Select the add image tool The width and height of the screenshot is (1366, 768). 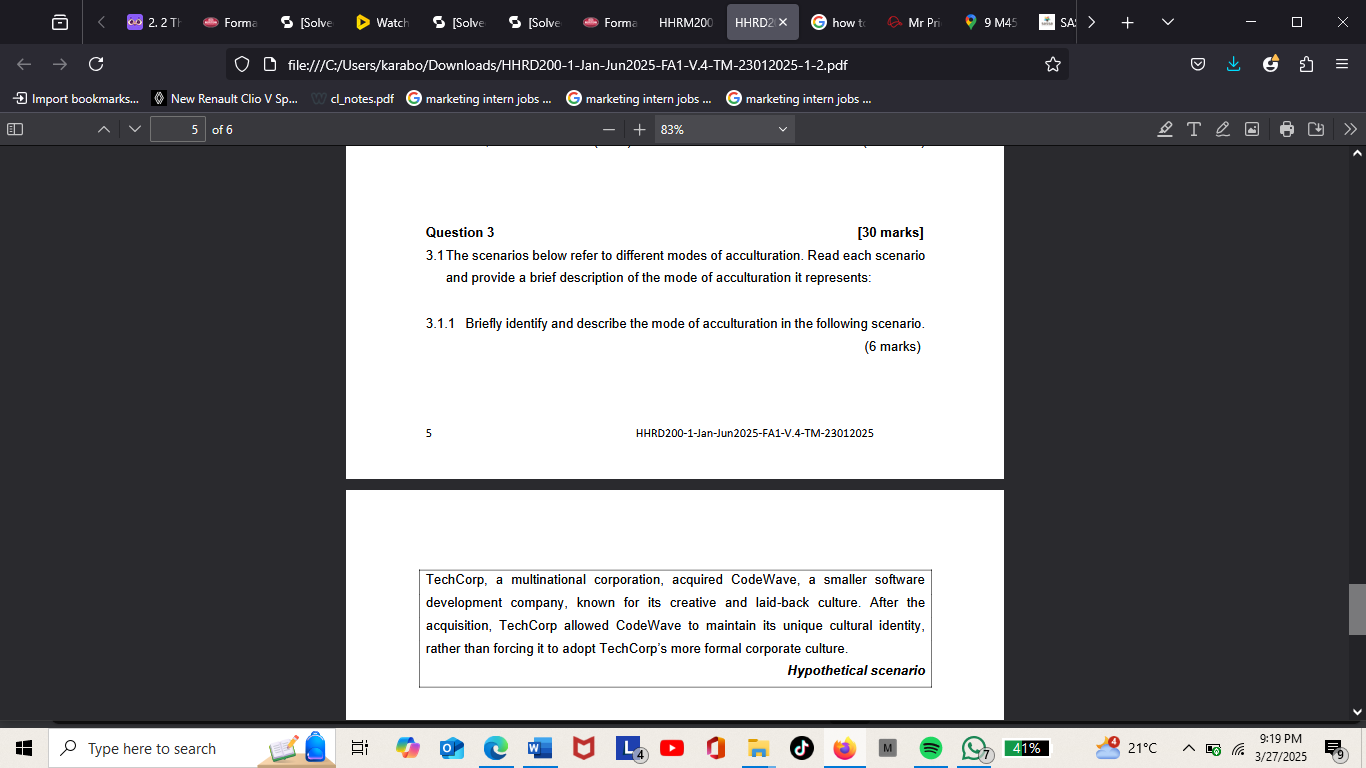[x=1251, y=129]
